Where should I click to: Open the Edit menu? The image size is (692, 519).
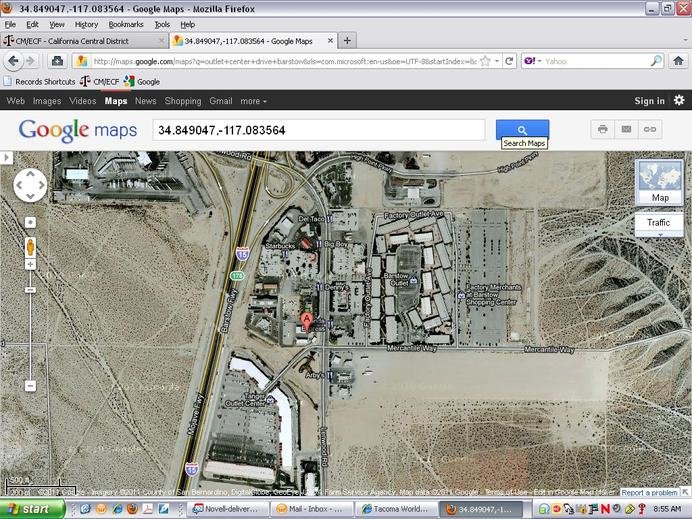point(32,24)
